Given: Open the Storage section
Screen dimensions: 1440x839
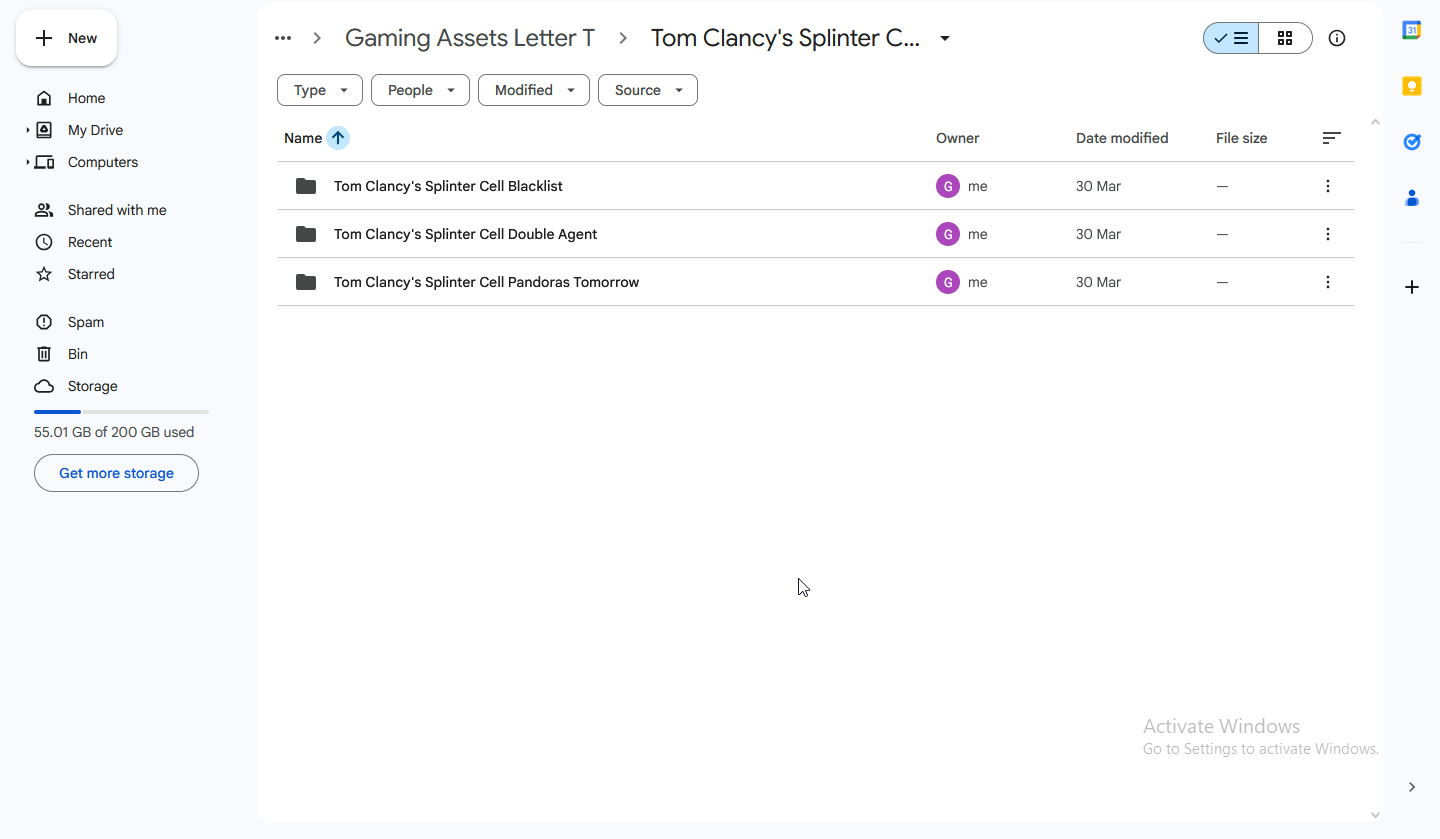Looking at the screenshot, I should pyautogui.click(x=92, y=386).
